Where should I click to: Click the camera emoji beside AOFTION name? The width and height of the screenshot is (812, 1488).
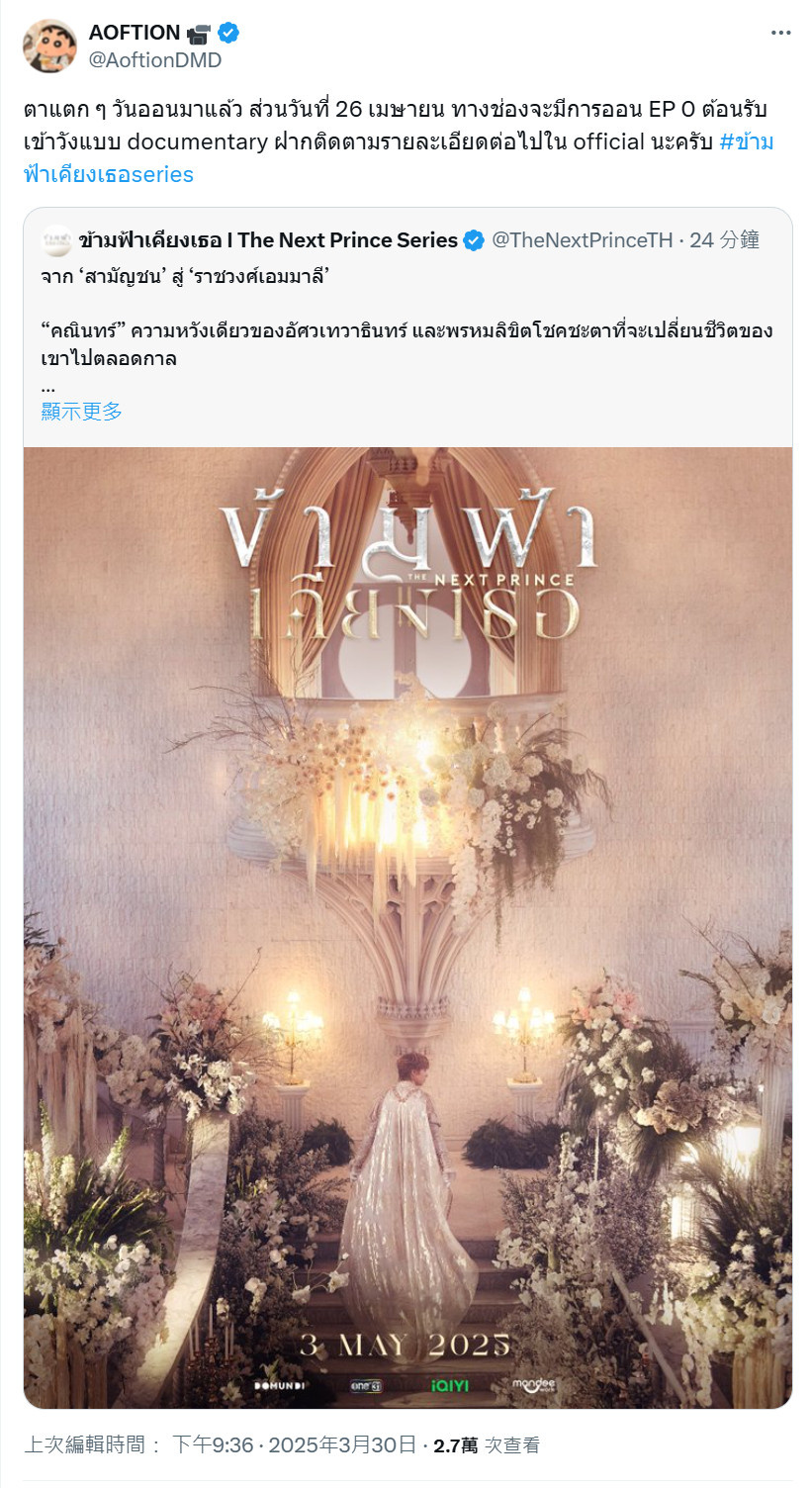(x=199, y=34)
